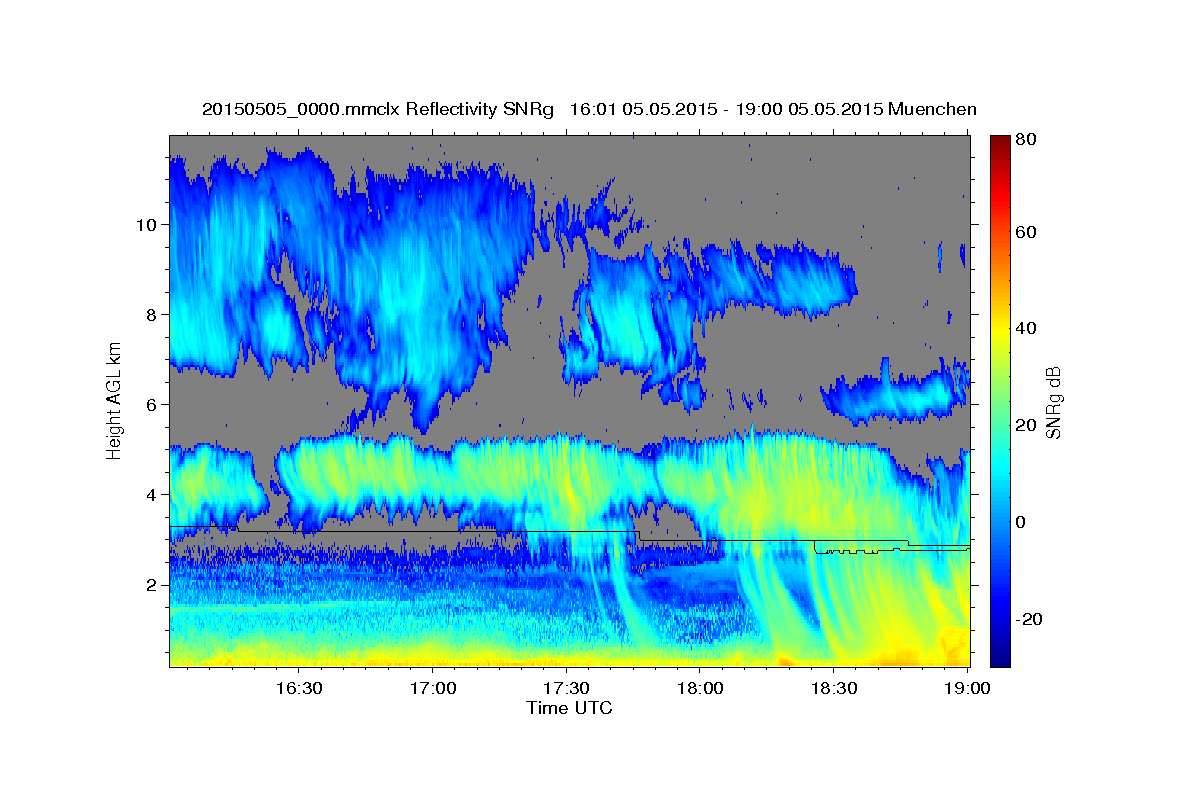The image size is (1200, 800).
Task: Click the colorbar value 0
Action: pos(1021,522)
